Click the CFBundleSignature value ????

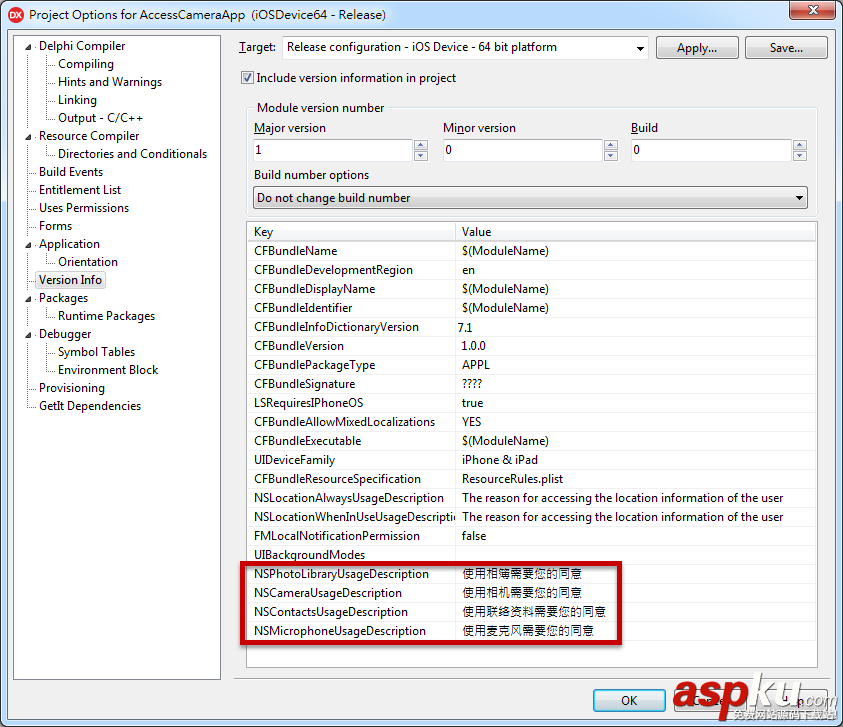point(472,384)
